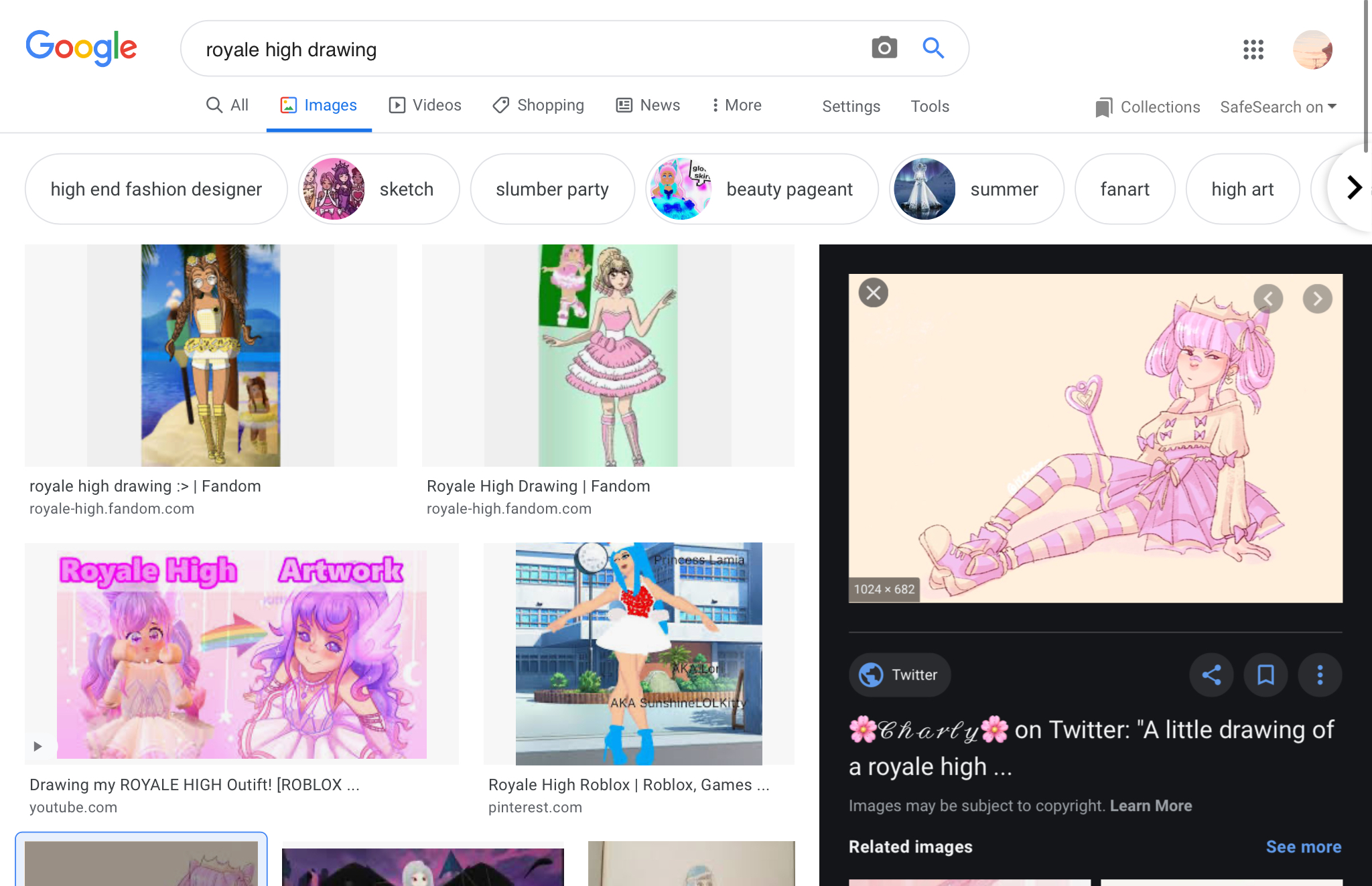Open the three-dot options in preview panel
This screenshot has height=886, width=1372.
pyautogui.click(x=1320, y=674)
